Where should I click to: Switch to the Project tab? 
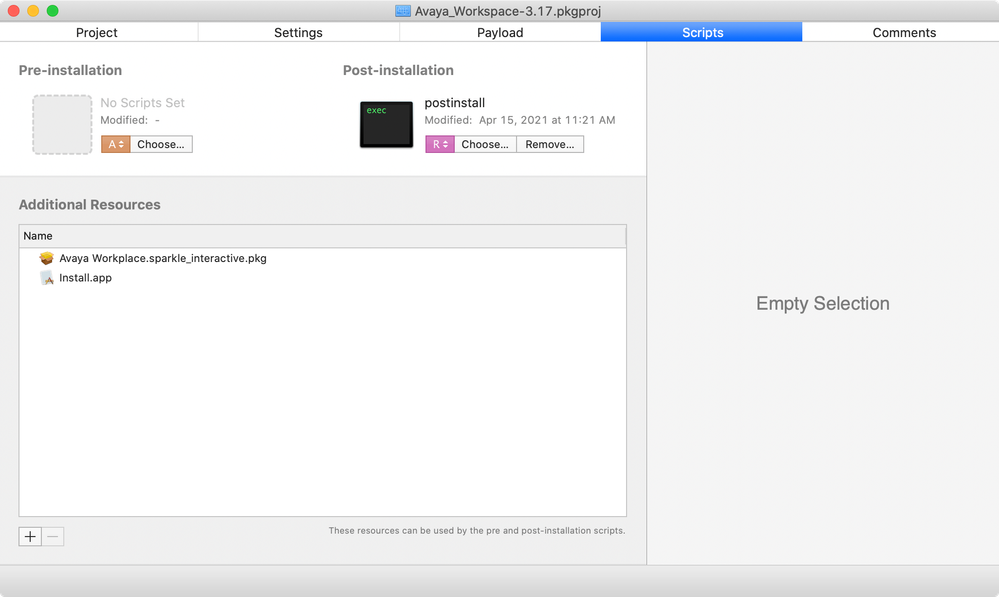coord(97,32)
